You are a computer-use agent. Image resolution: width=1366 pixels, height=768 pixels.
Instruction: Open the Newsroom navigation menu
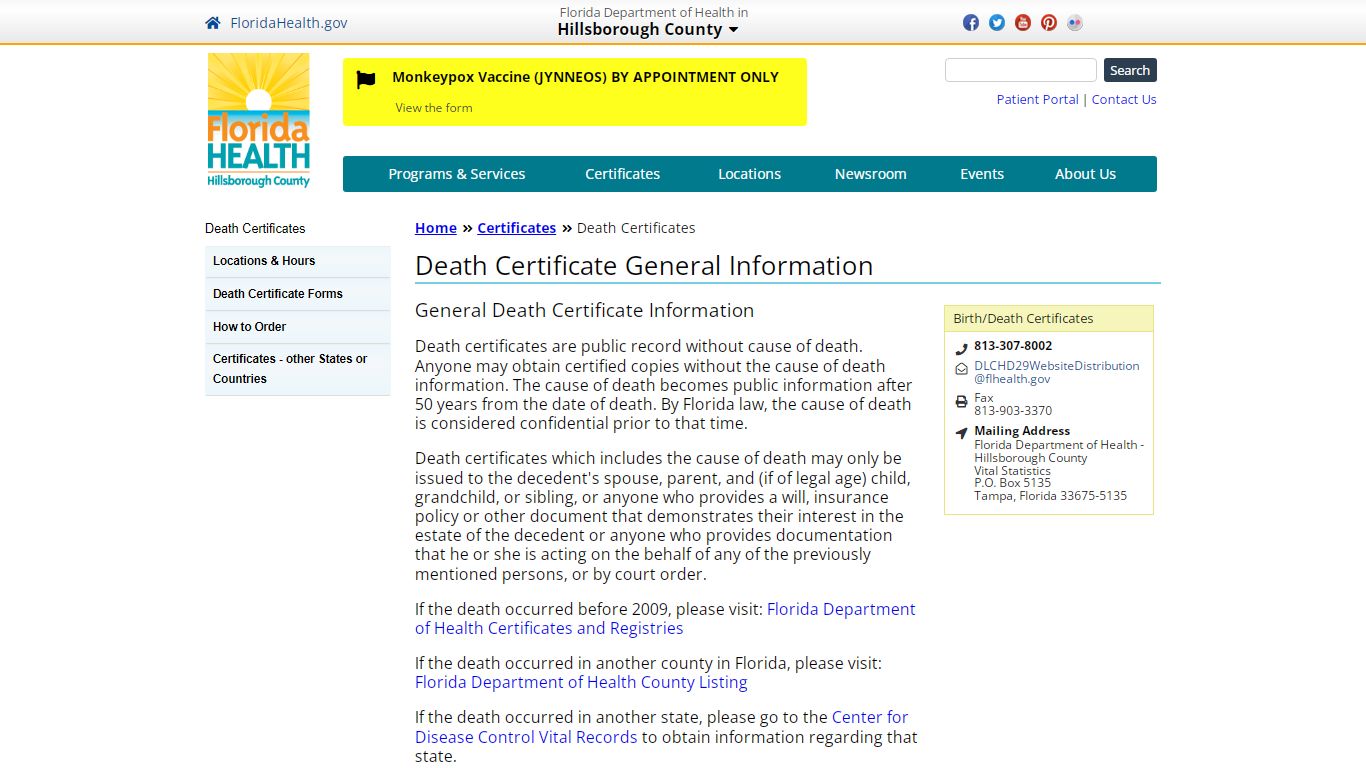click(x=870, y=174)
